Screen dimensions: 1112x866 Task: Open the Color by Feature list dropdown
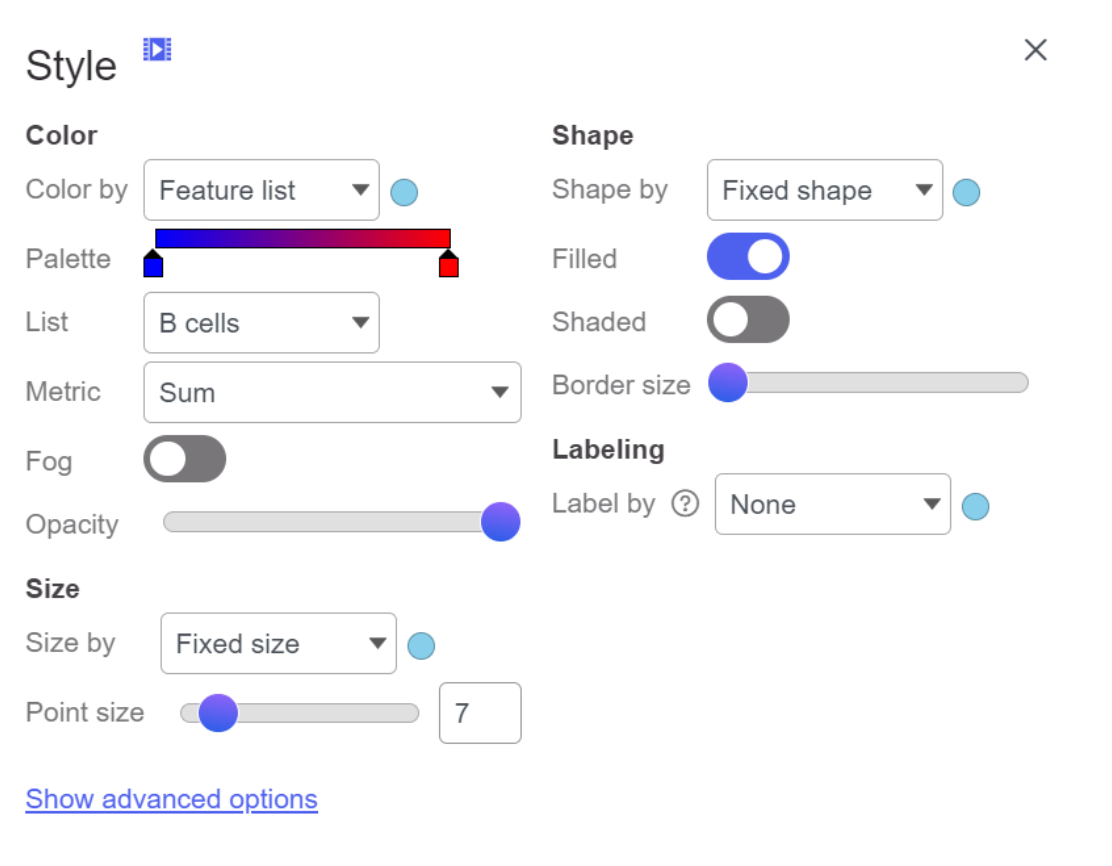coord(261,190)
